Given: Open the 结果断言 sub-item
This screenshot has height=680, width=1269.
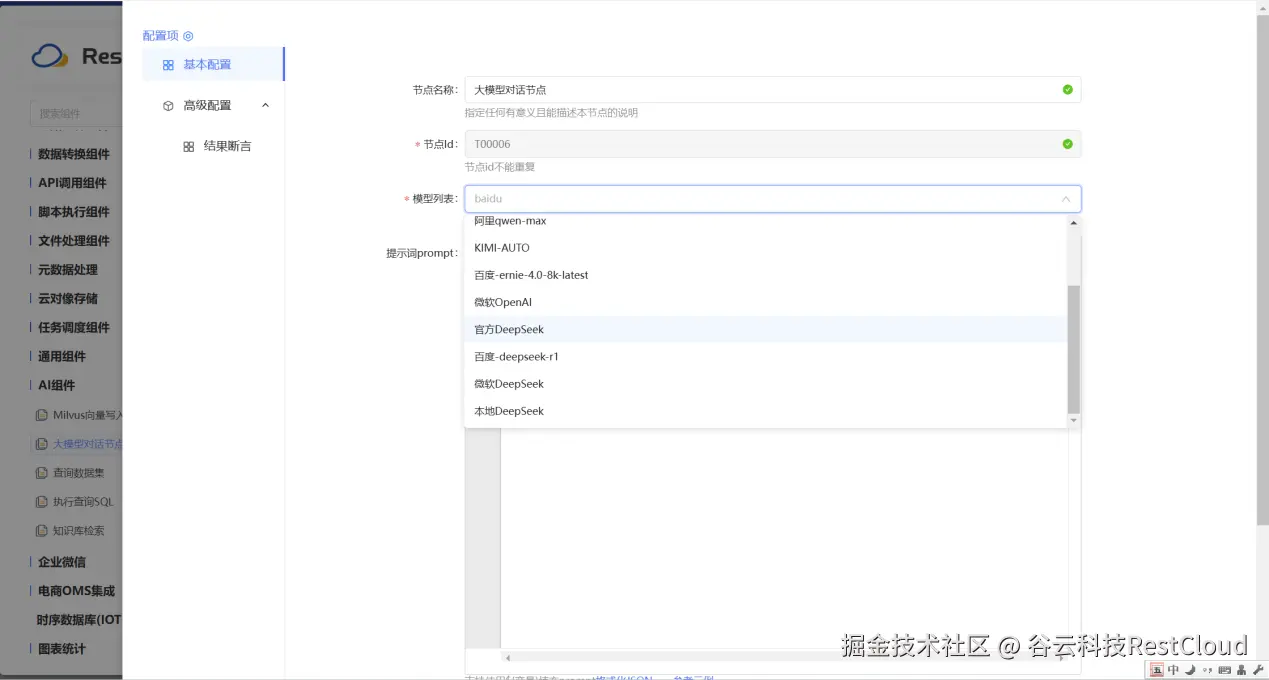Looking at the screenshot, I should point(227,147).
